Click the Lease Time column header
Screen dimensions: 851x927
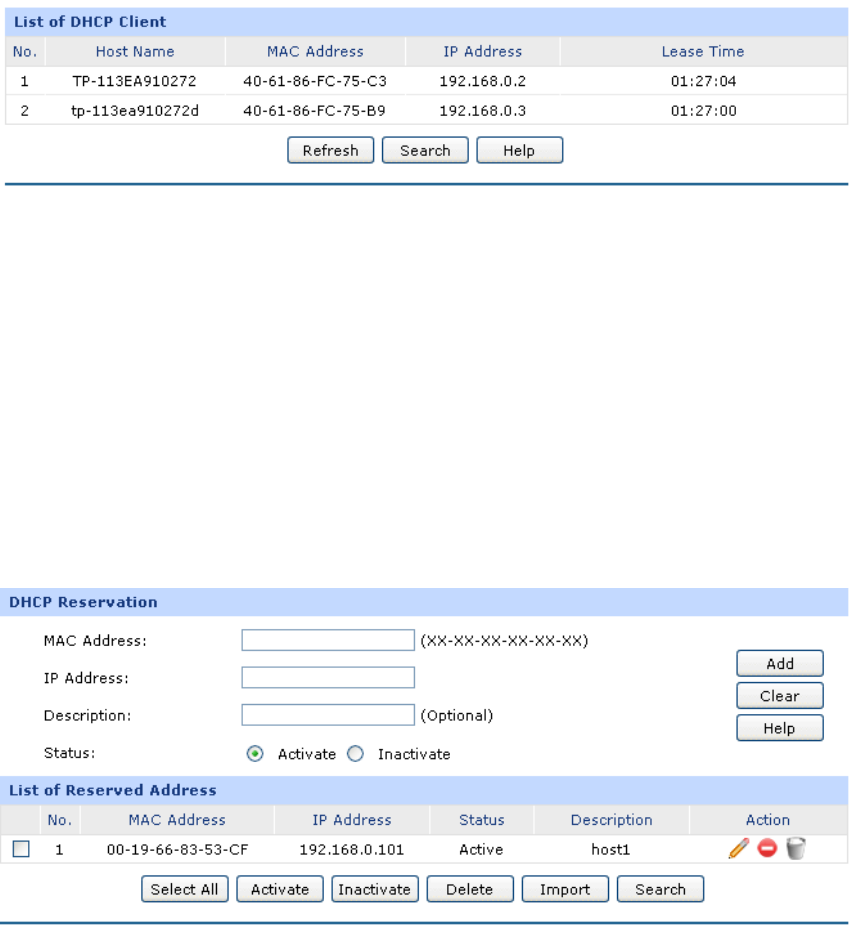[x=703, y=51]
